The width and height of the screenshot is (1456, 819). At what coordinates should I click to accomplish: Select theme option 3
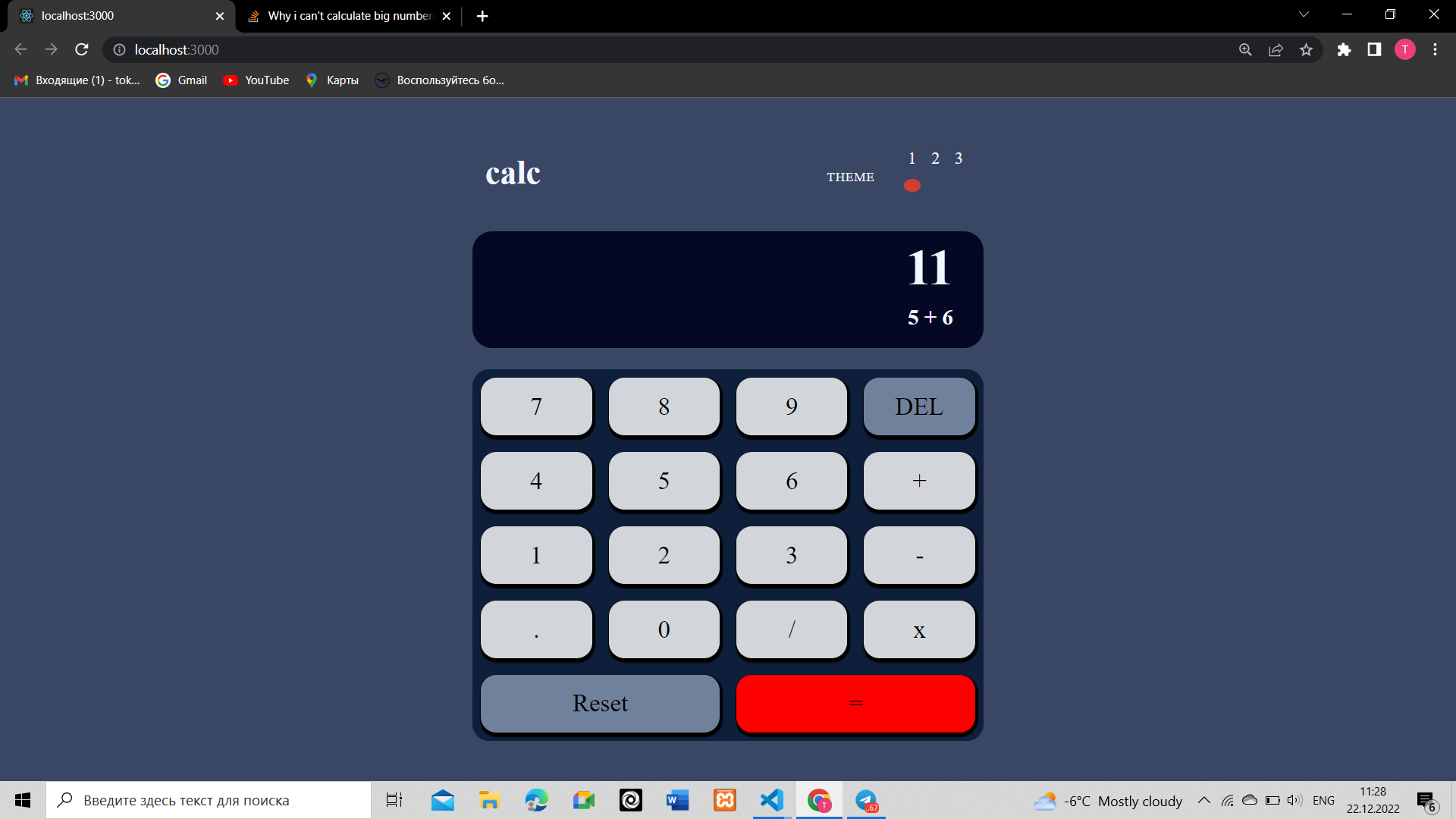(x=958, y=158)
